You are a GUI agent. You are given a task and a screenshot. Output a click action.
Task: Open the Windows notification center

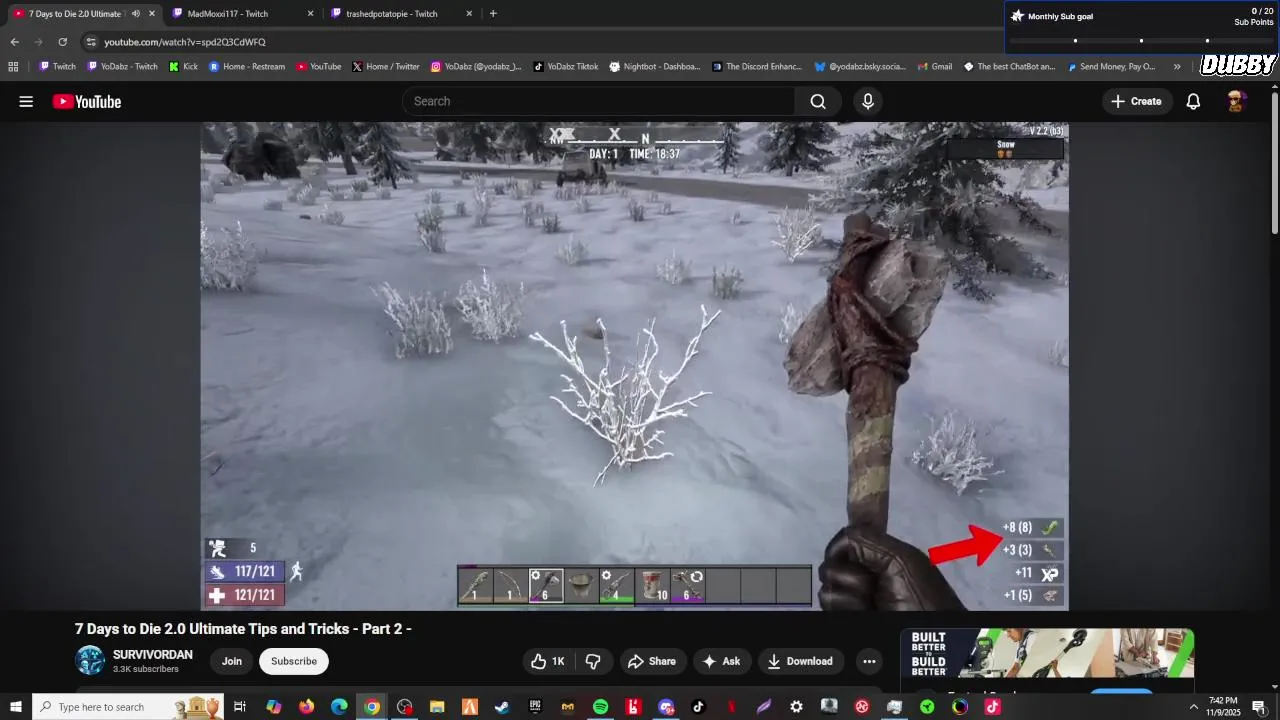click(x=1259, y=707)
